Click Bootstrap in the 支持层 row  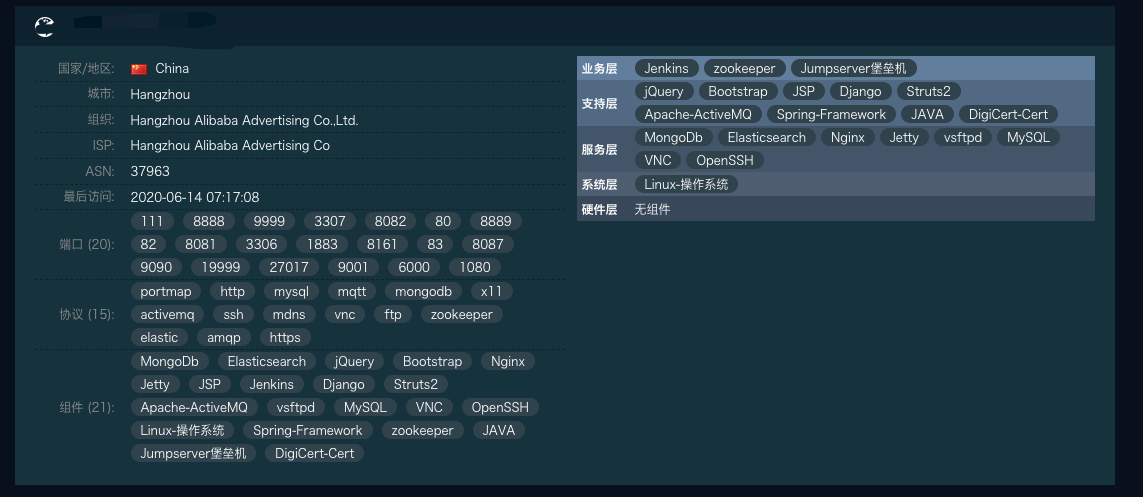(x=738, y=92)
